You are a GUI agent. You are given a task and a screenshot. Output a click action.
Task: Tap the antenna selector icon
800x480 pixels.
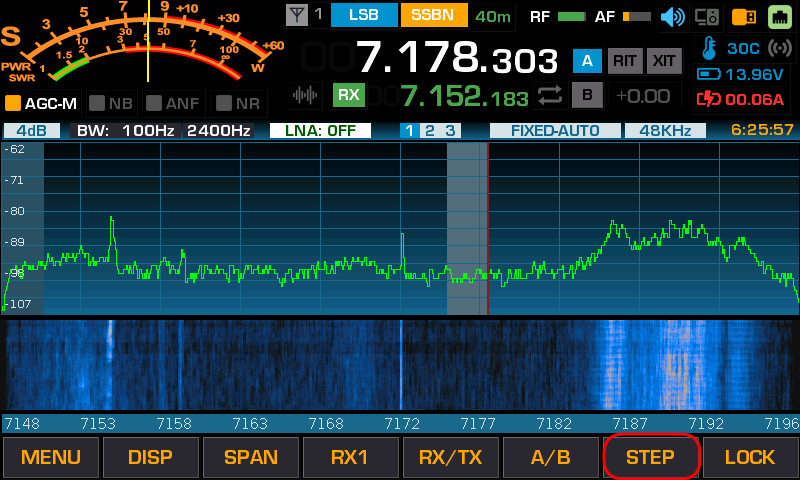tap(297, 15)
